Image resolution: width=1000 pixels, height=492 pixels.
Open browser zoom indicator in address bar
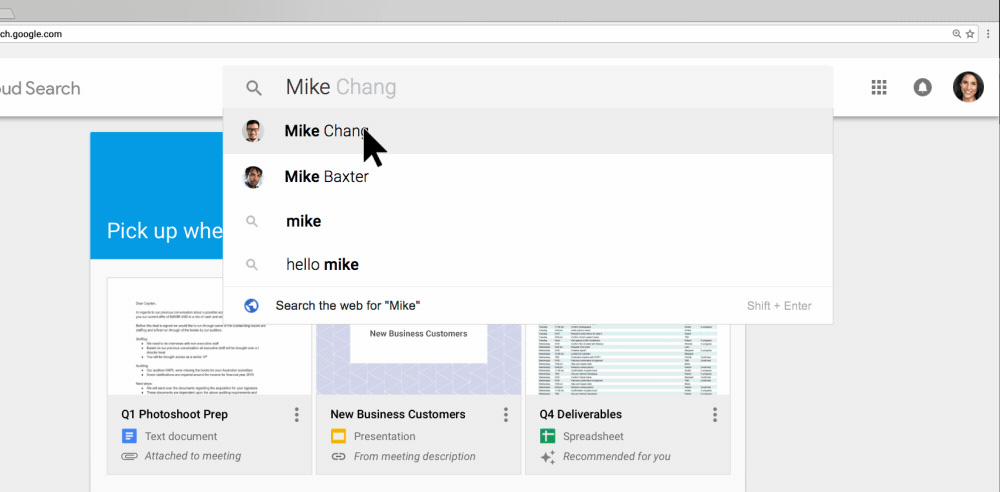coord(957,34)
